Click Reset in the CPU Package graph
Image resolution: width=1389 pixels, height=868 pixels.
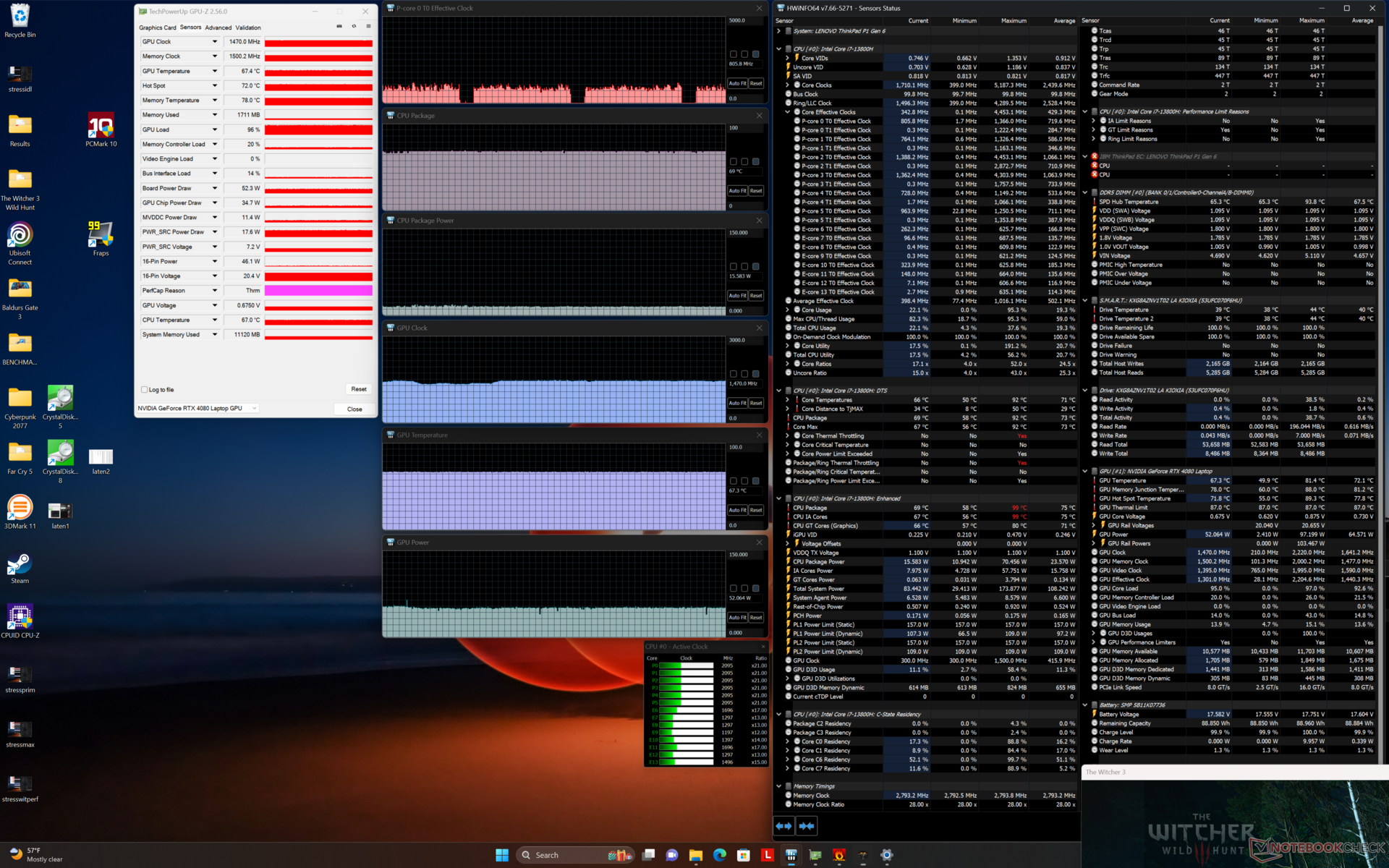pyautogui.click(x=756, y=190)
